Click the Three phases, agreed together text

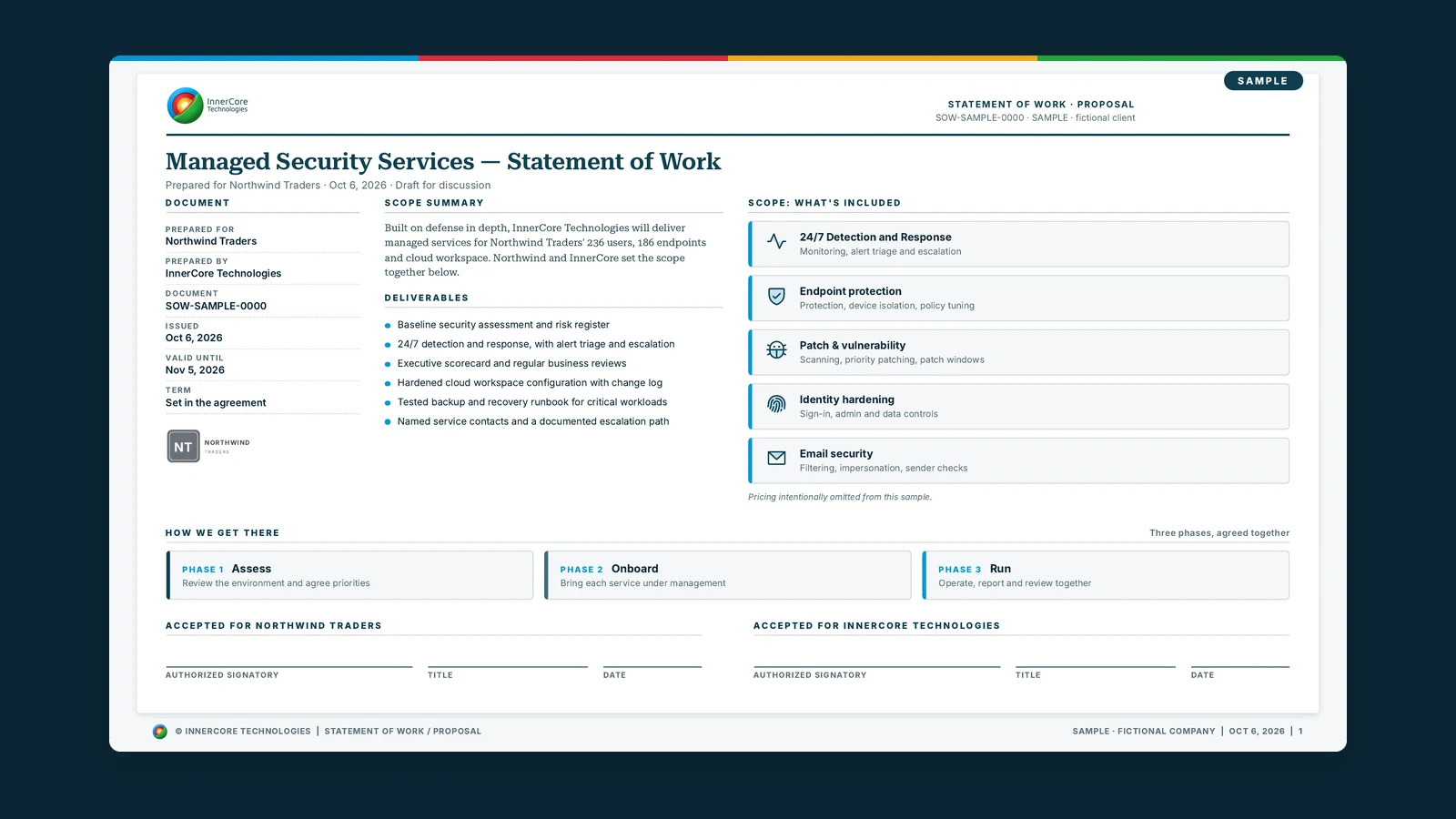(x=1219, y=533)
